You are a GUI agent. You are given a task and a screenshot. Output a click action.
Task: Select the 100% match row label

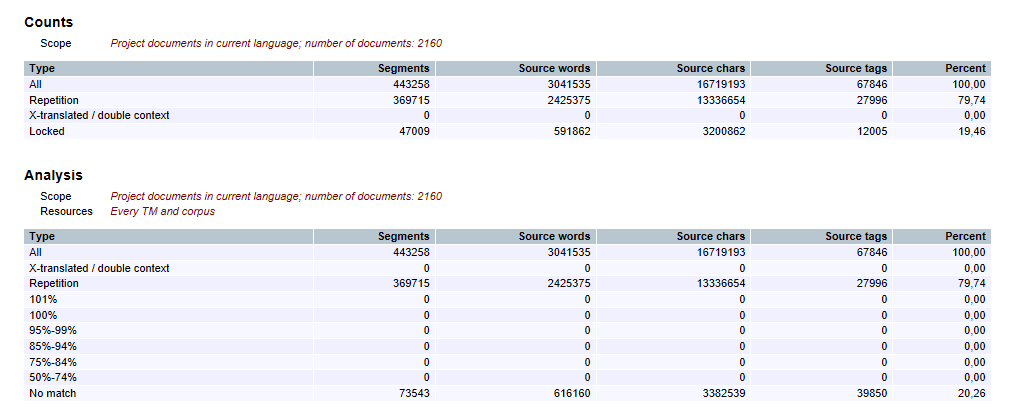click(43, 315)
